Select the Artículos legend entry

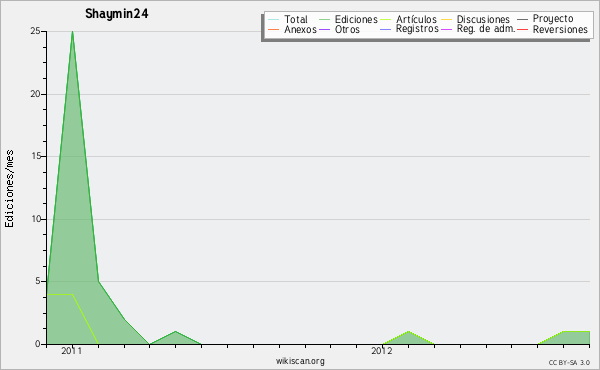(416, 19)
